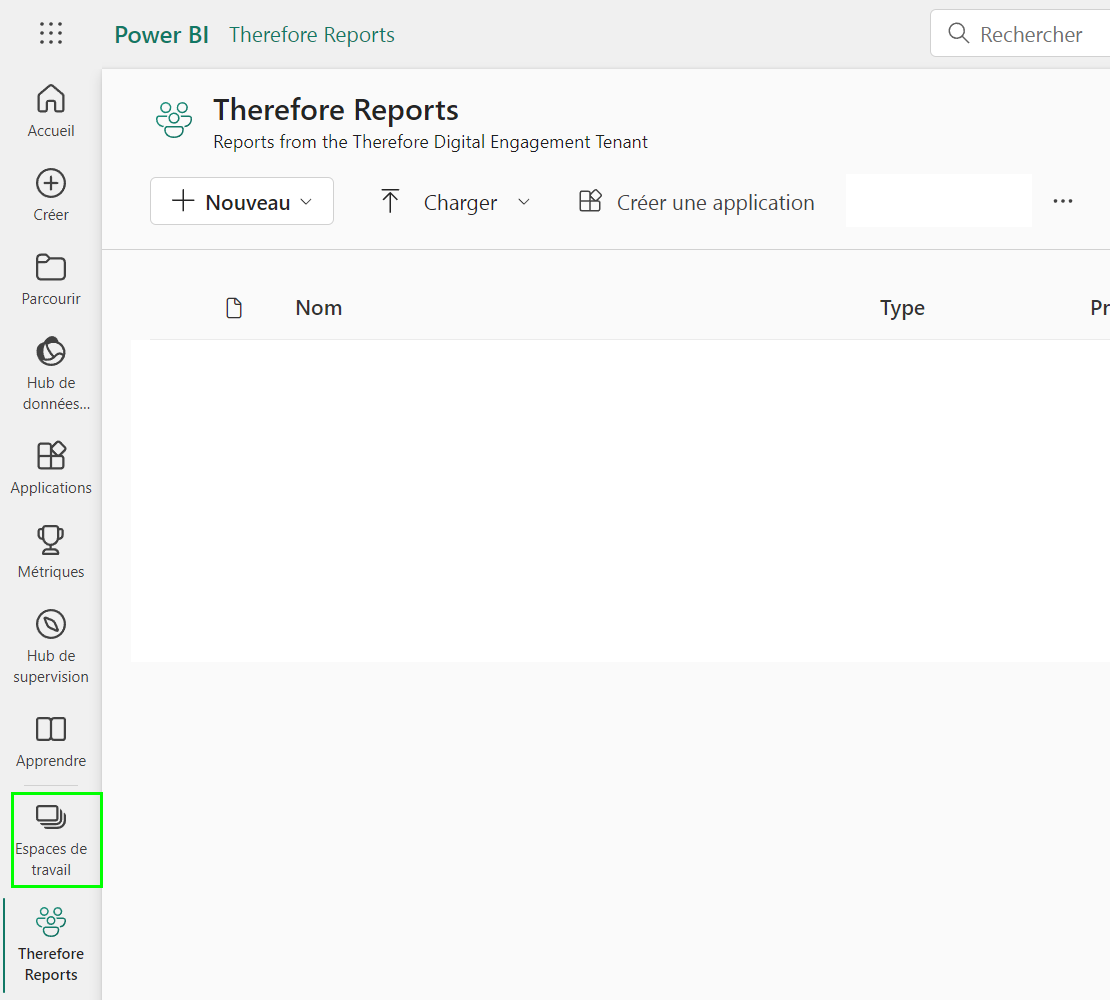Expand the Nouveau dropdown
This screenshot has width=1110, height=1000.
[x=241, y=201]
